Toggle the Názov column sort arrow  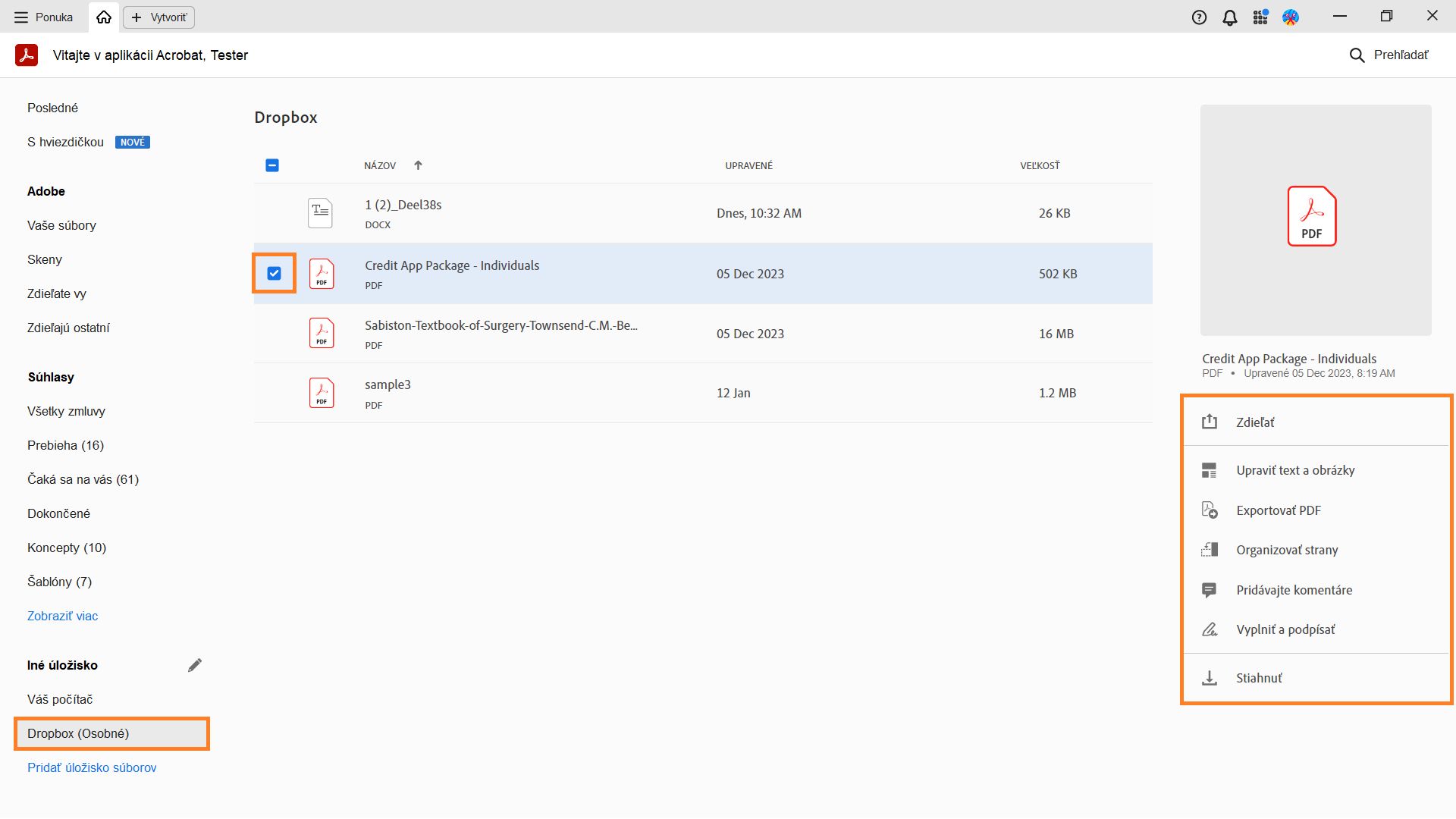pyautogui.click(x=418, y=165)
